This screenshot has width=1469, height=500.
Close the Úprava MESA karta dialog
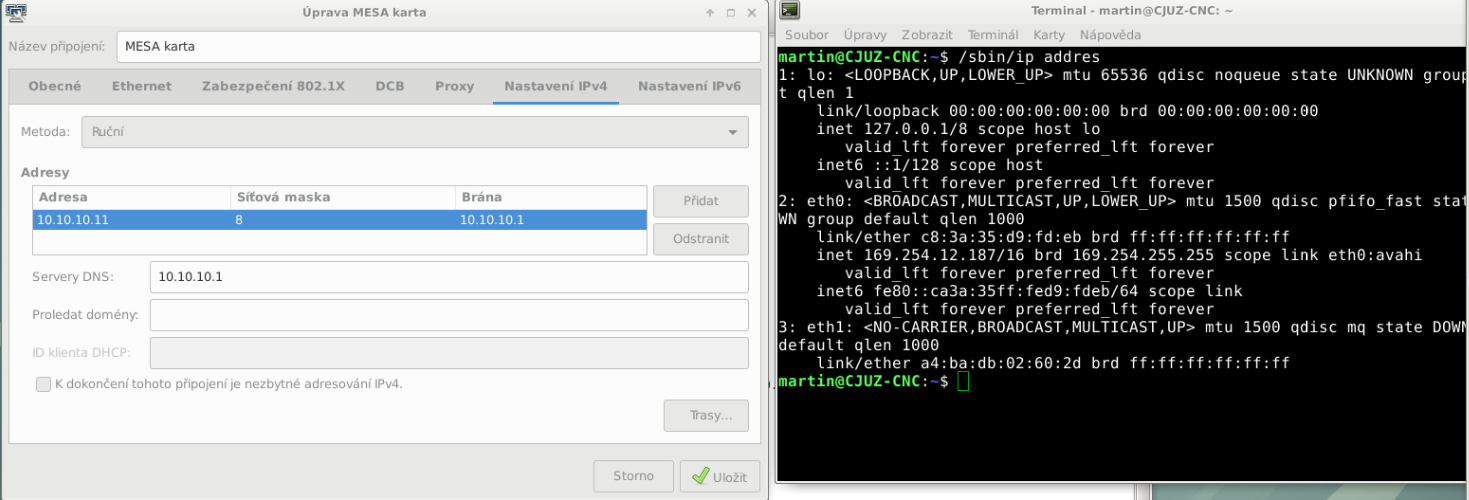click(752, 13)
